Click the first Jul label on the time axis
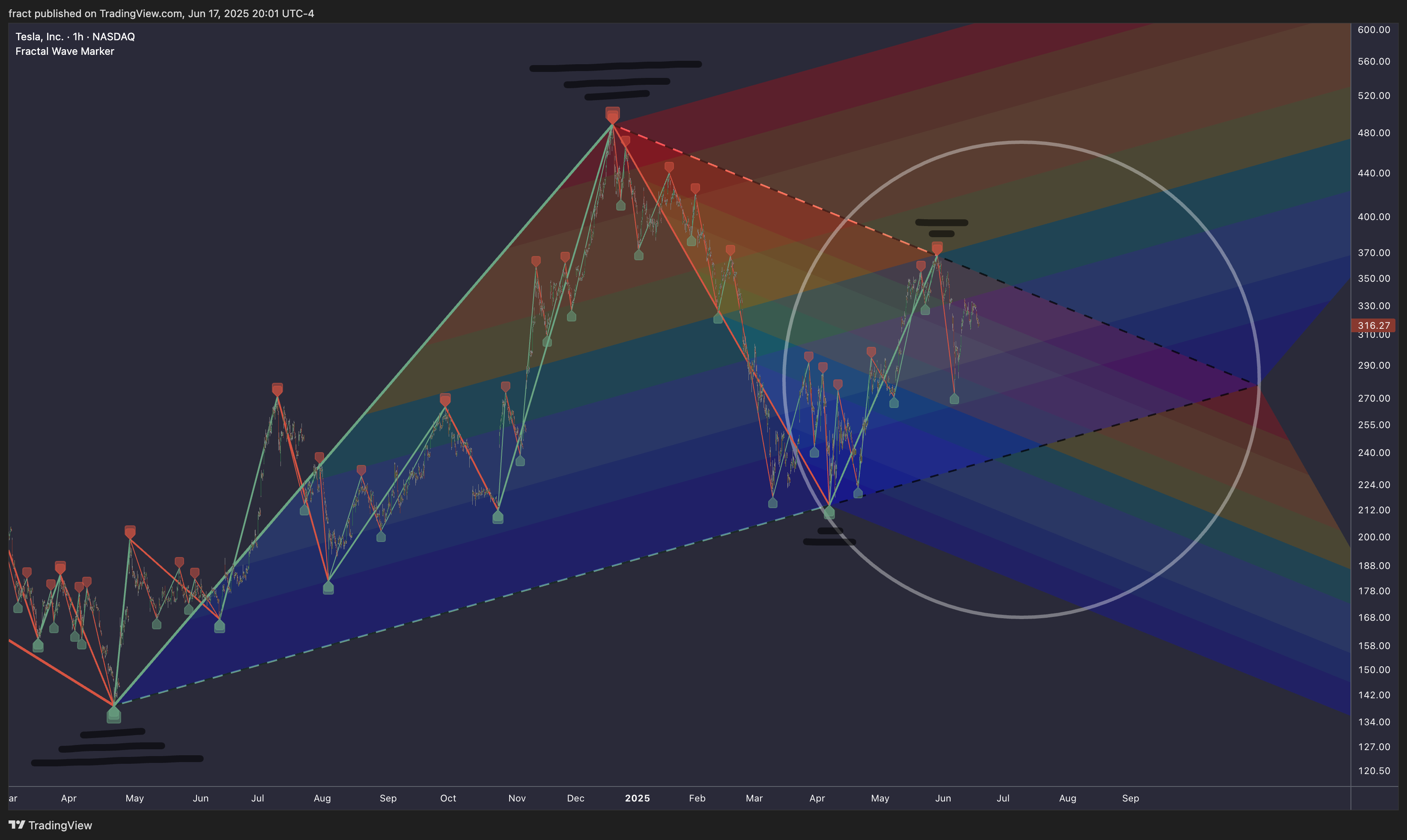Viewport: 1407px width, 840px height. 257,798
